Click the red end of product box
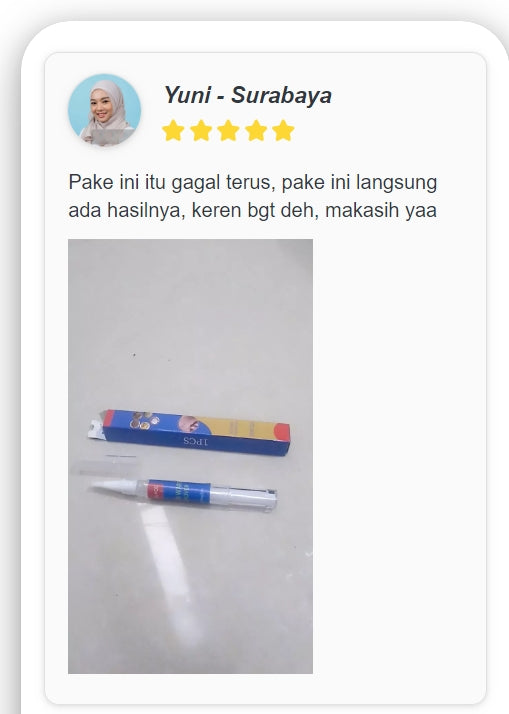Screen dimensions: 509x714 point(282,431)
